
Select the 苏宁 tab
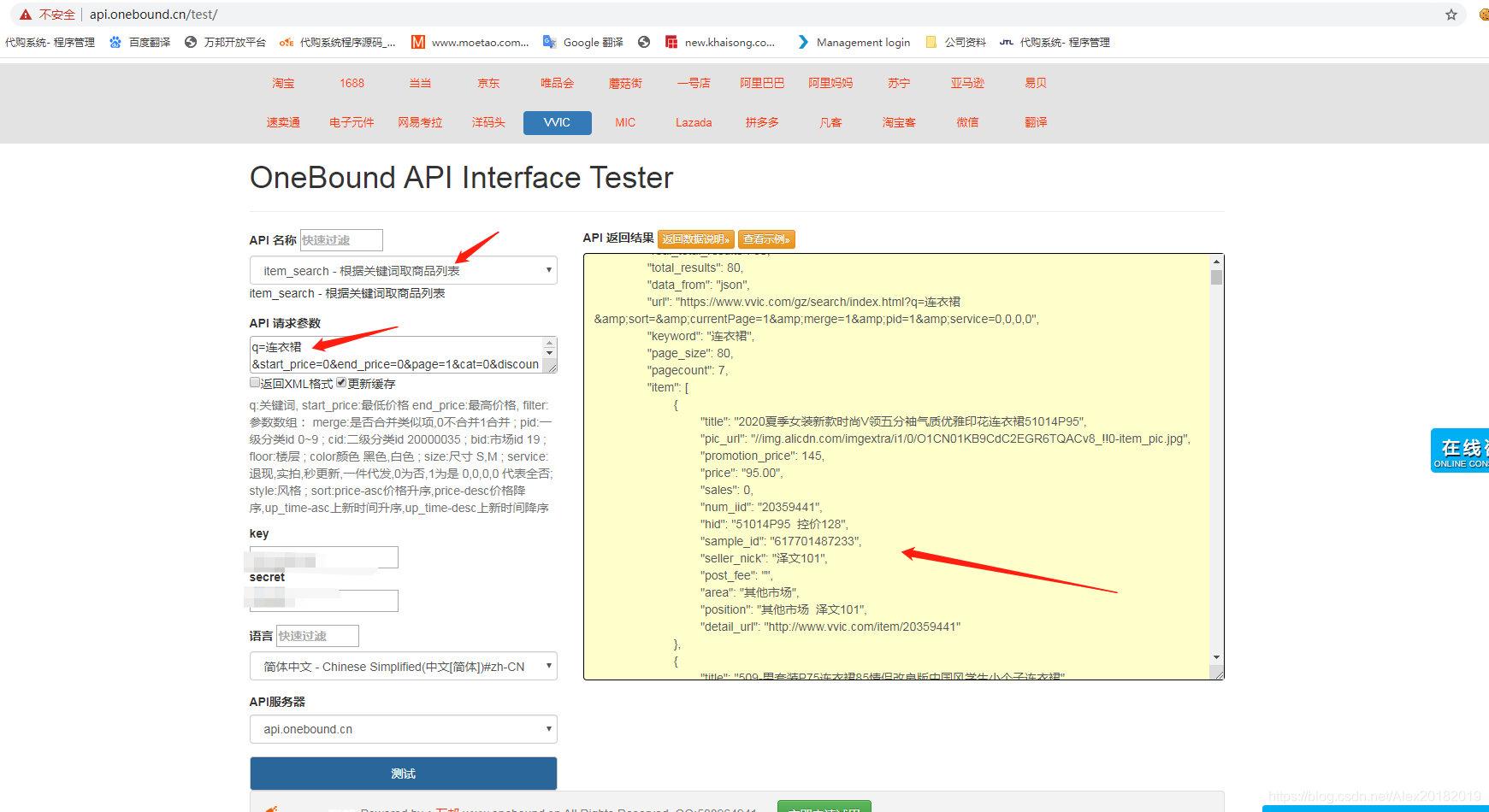(899, 83)
